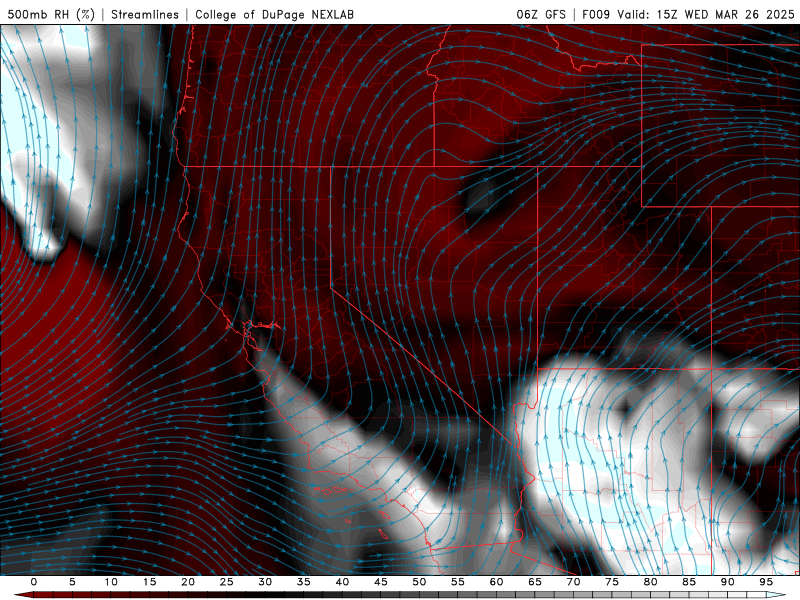Click the "85" value on color scale
Image resolution: width=800 pixels, height=600 pixels.
coord(689,582)
